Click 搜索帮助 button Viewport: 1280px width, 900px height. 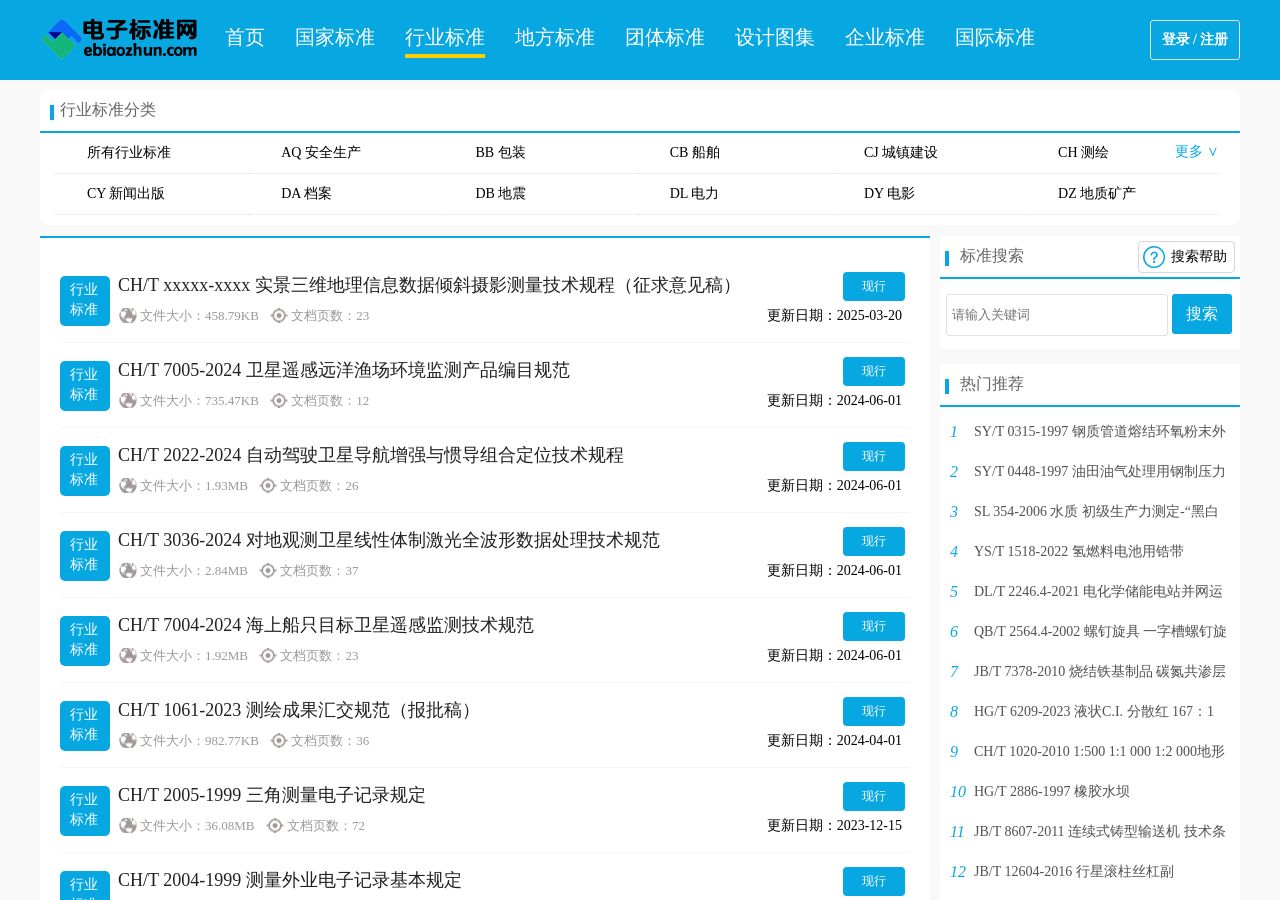click(x=1186, y=257)
